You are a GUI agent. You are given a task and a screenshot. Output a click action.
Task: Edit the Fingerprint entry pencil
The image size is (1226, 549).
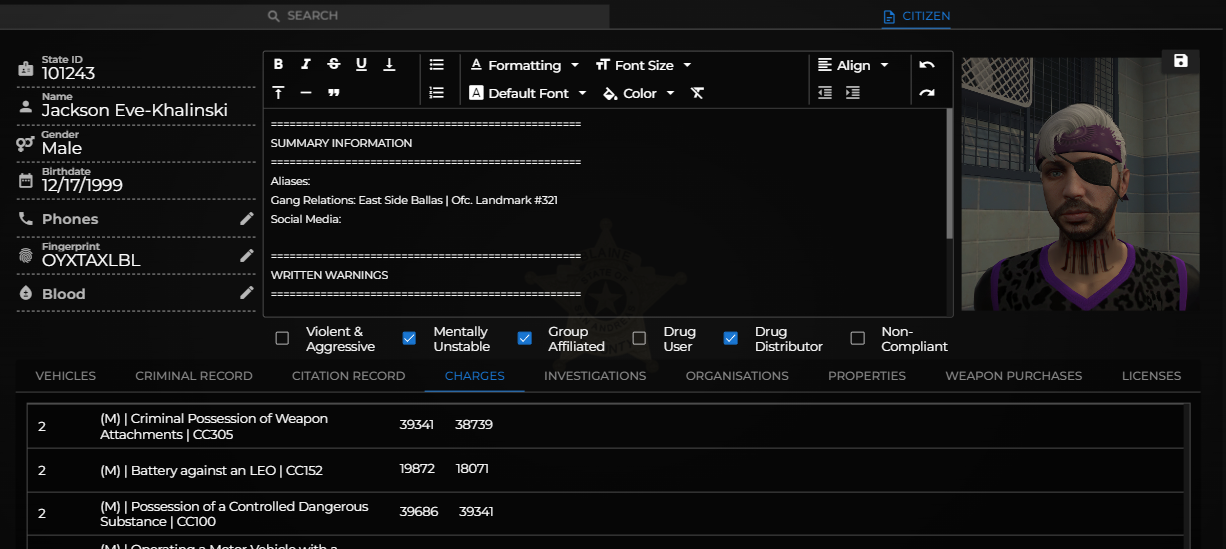247,256
